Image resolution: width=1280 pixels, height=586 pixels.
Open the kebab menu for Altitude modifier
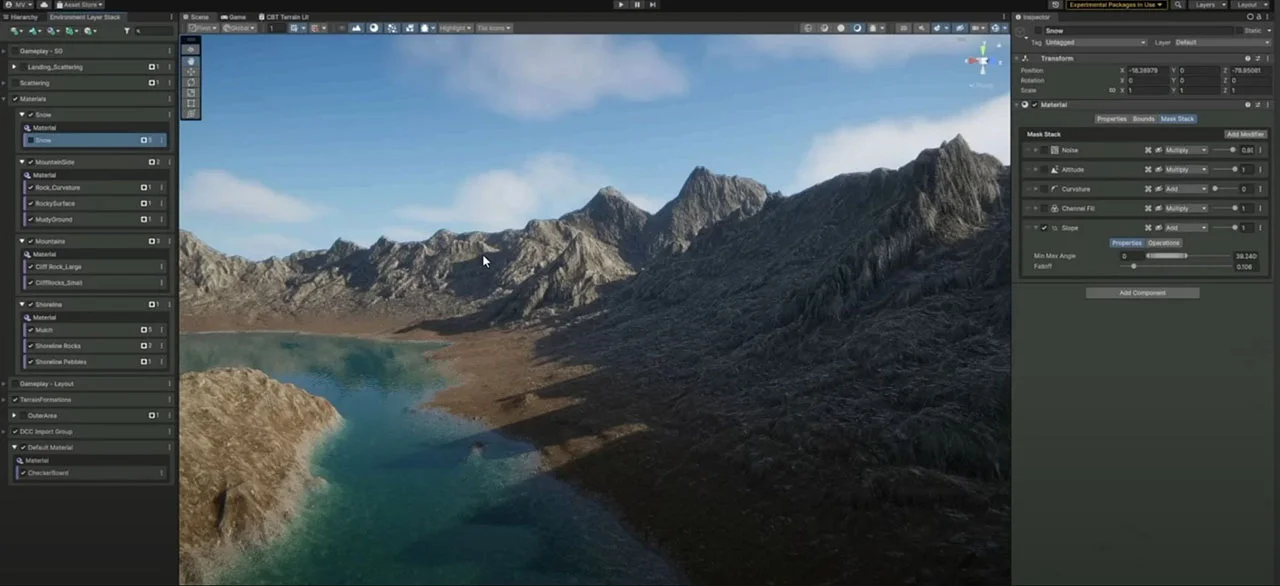coord(1260,170)
